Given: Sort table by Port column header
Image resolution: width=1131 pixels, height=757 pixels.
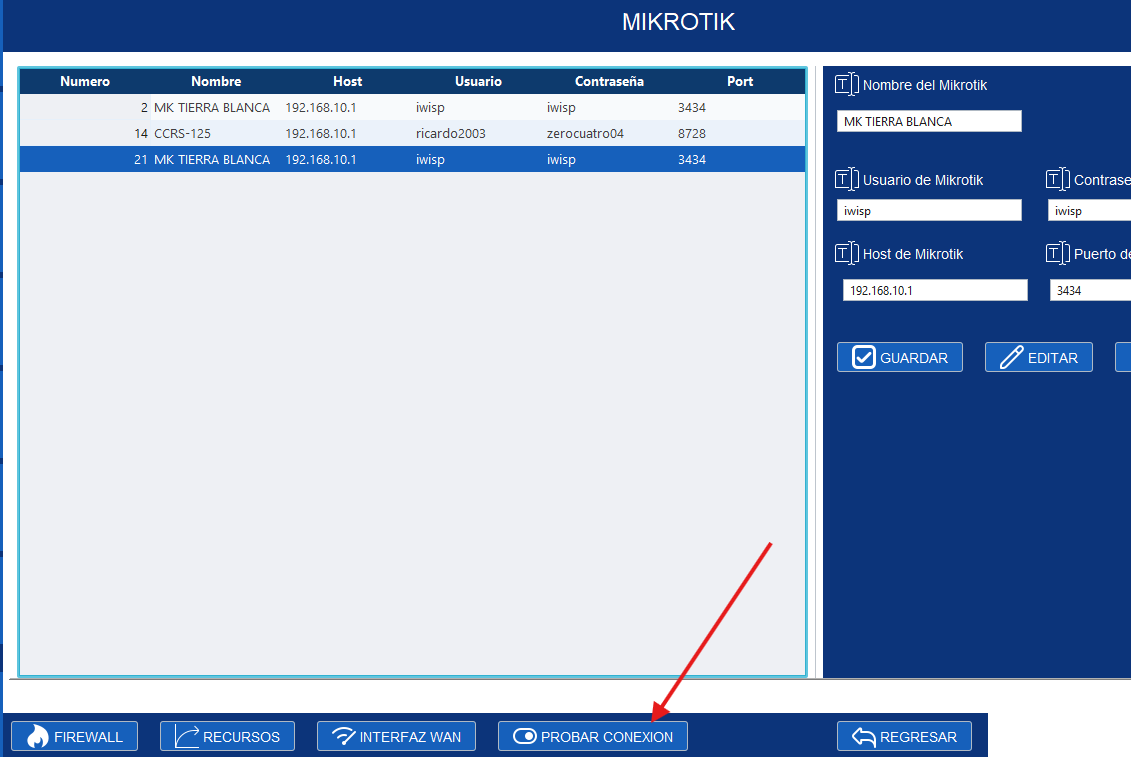Looking at the screenshot, I should click(739, 82).
